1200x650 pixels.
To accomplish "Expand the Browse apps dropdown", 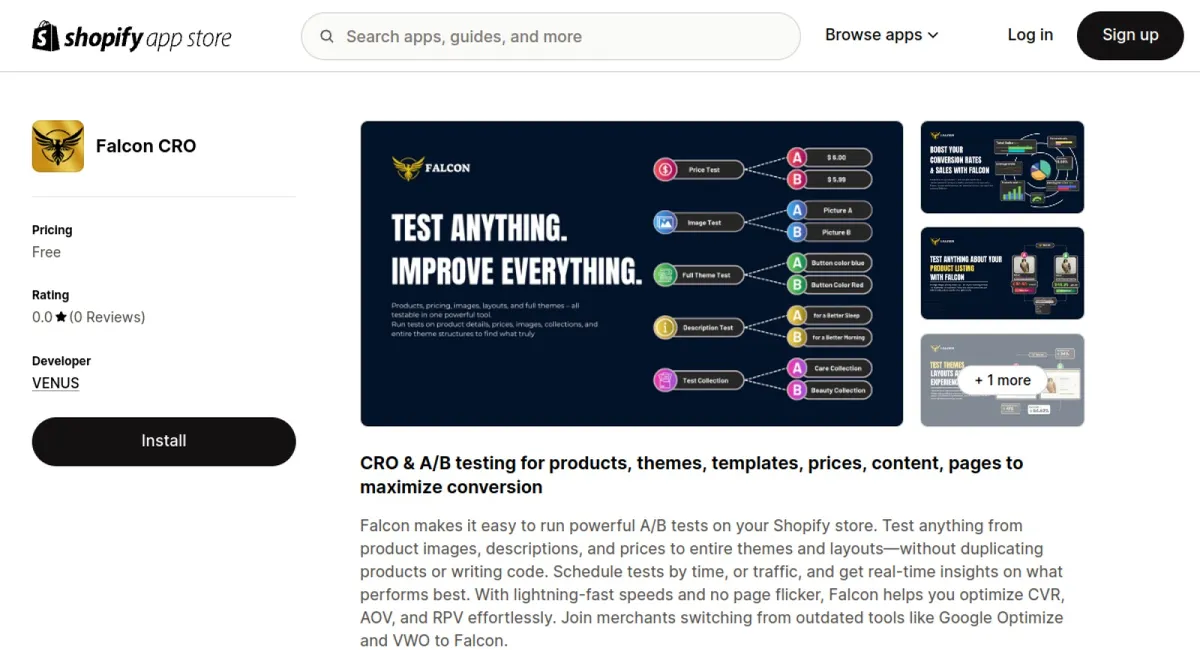I will [x=882, y=35].
